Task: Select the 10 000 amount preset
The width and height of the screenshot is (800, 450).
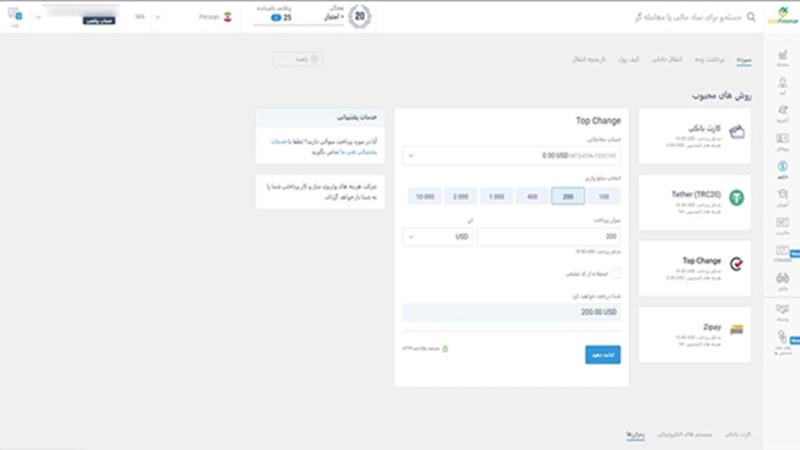Action: (424, 195)
